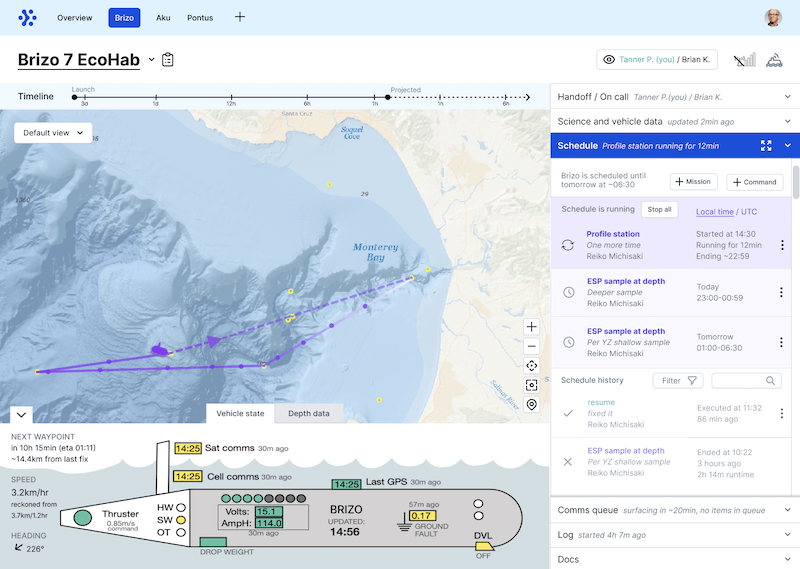This screenshot has height=569, width=800.
Task: Add a new vehicle tab with plus icon
Action: 240,17
